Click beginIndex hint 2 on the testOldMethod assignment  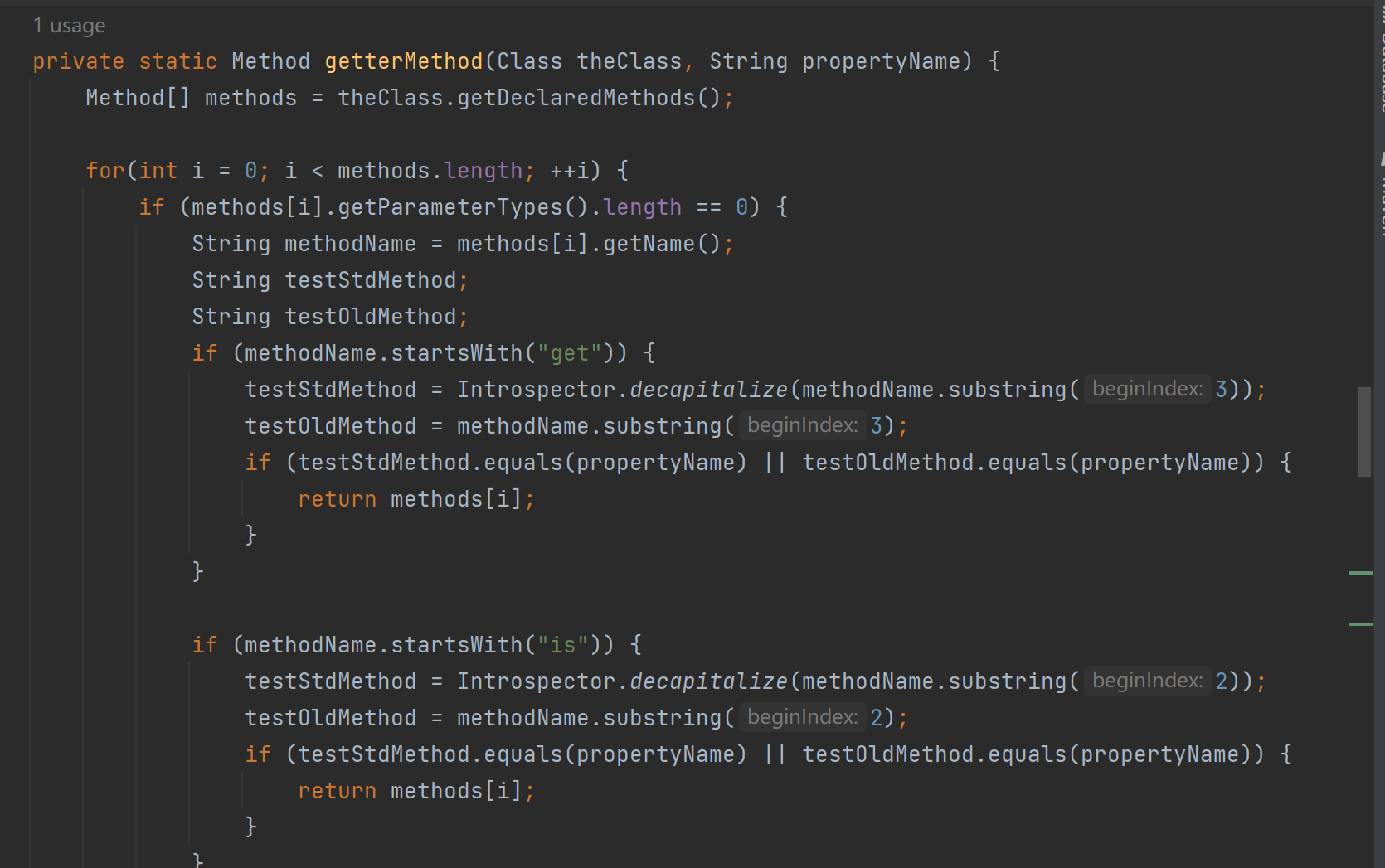coord(802,717)
